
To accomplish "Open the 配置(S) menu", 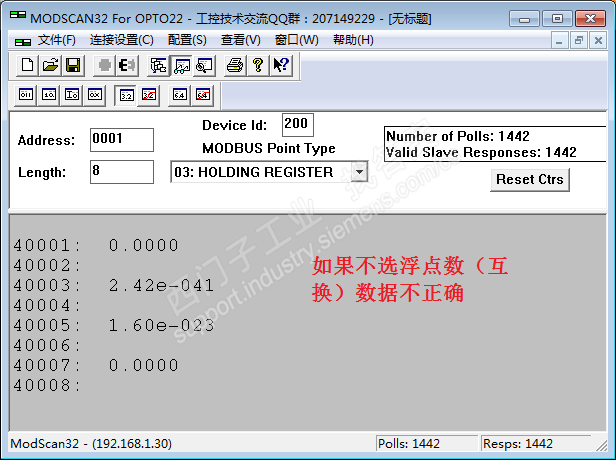I will point(187,40).
